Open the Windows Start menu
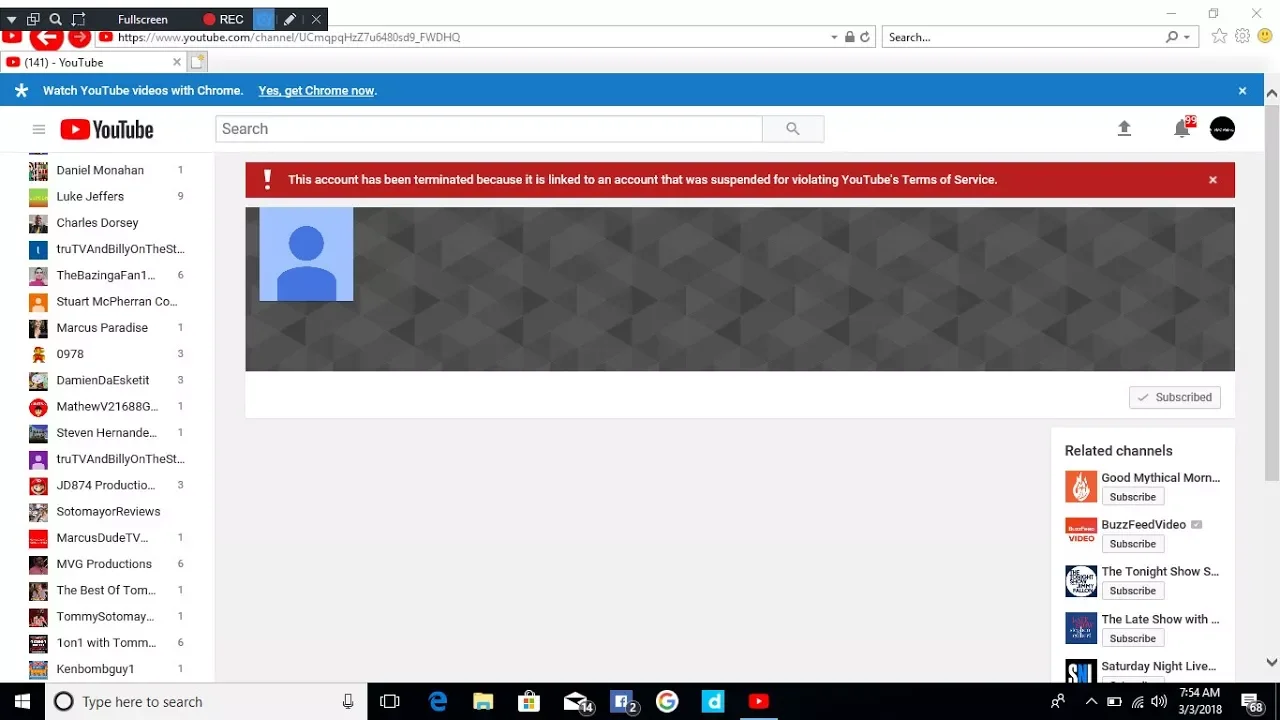The image size is (1280, 720). pos(23,701)
